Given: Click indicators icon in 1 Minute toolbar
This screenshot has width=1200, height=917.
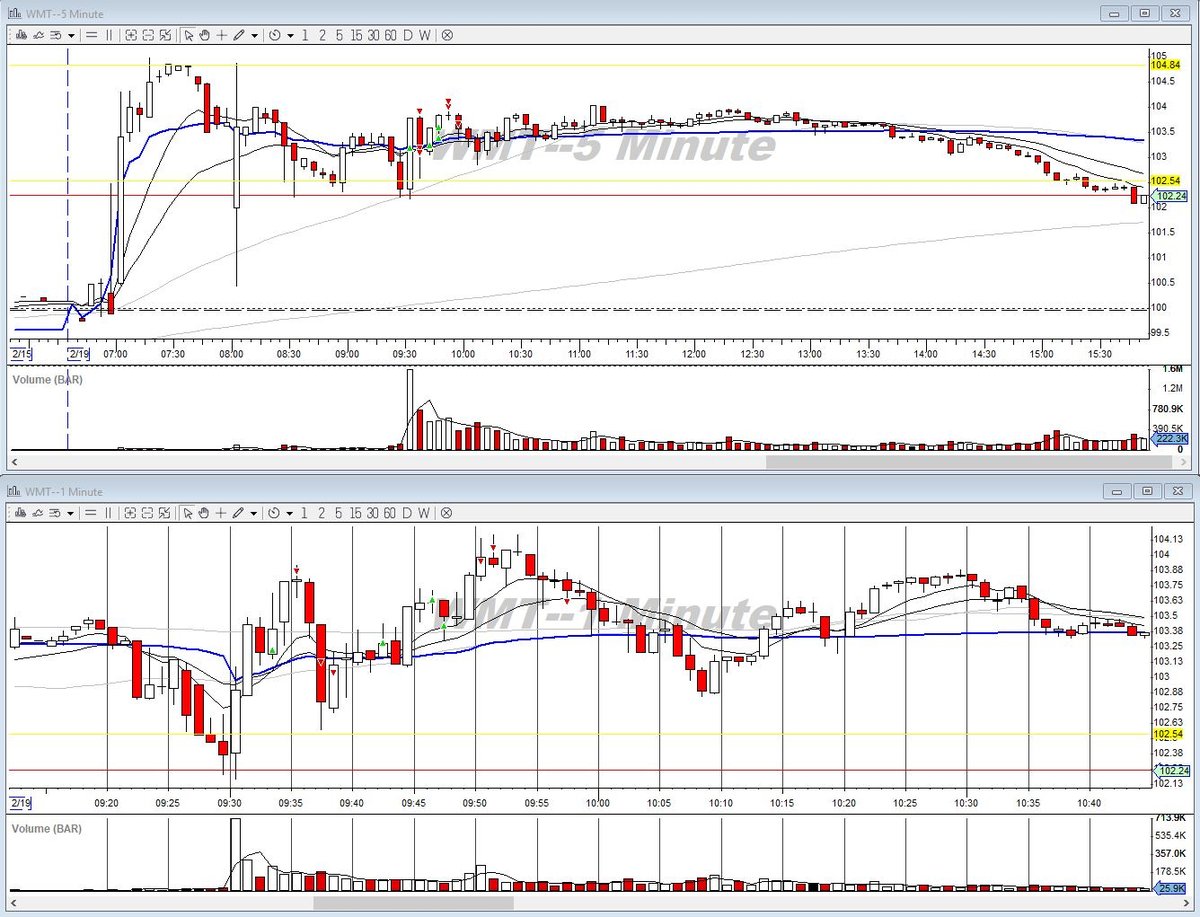Looking at the screenshot, I should [x=38, y=512].
